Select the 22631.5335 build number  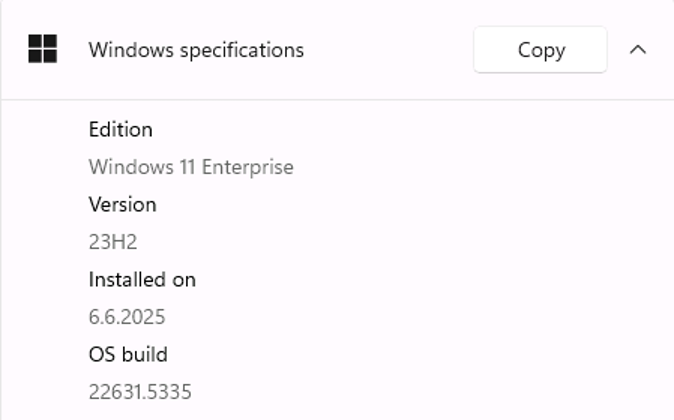click(140, 392)
